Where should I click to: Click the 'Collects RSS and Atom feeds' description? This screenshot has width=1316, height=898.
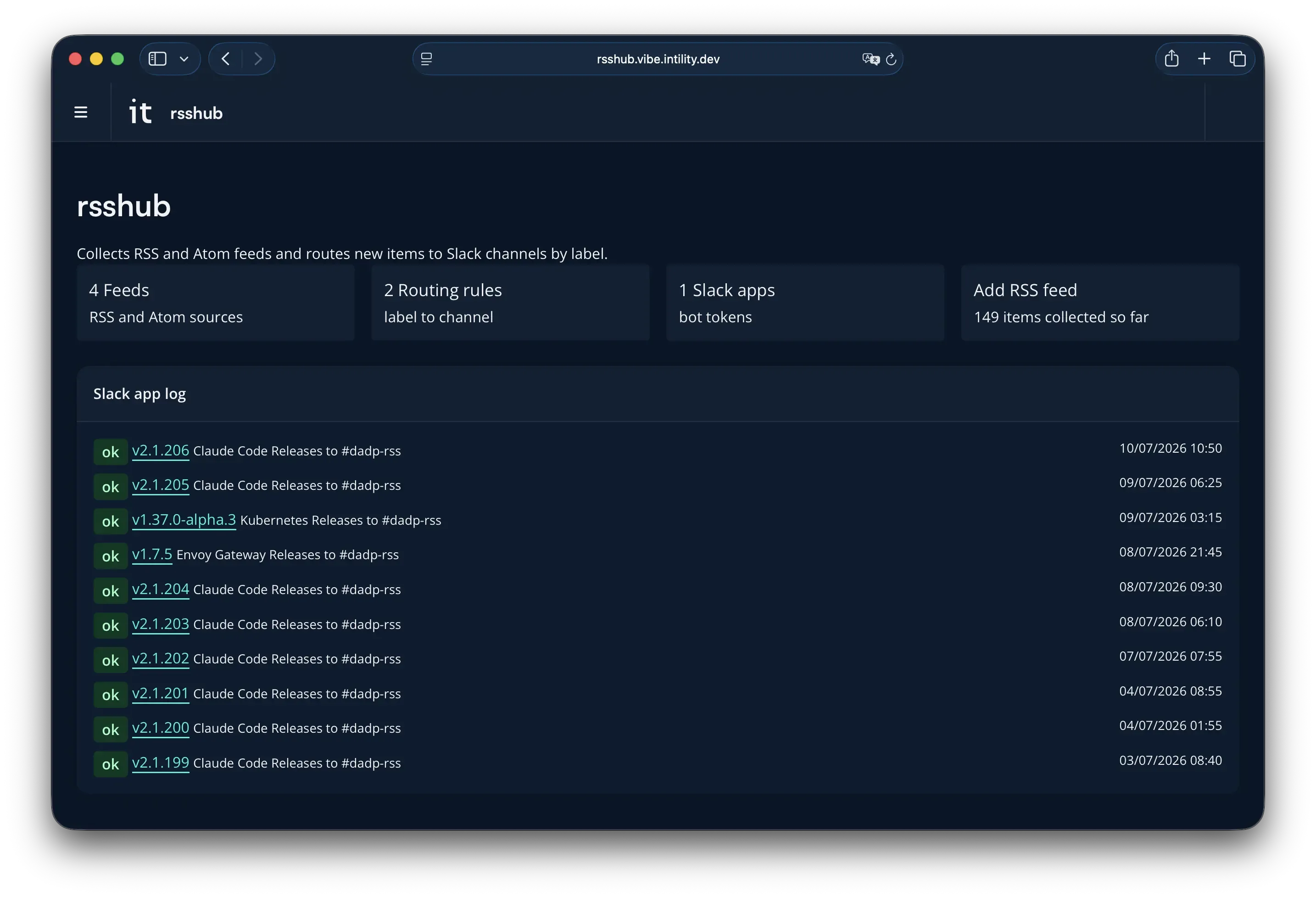[342, 253]
